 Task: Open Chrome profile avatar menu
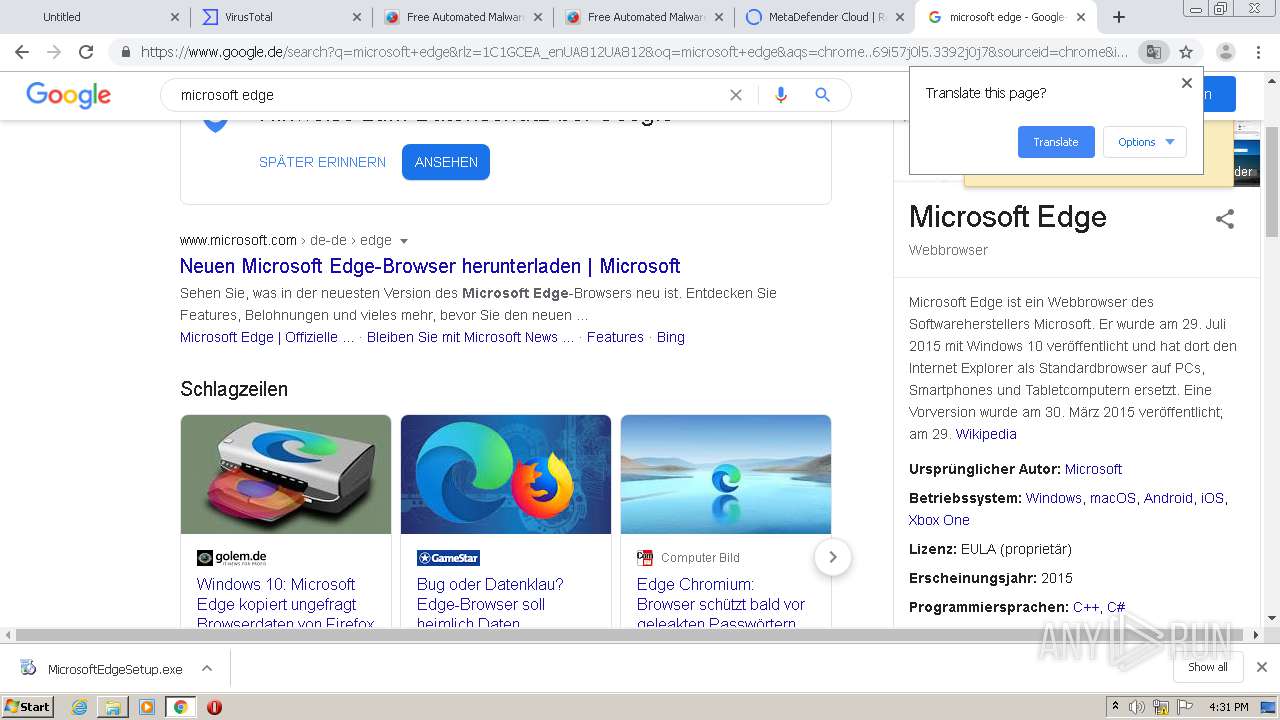[x=1225, y=52]
